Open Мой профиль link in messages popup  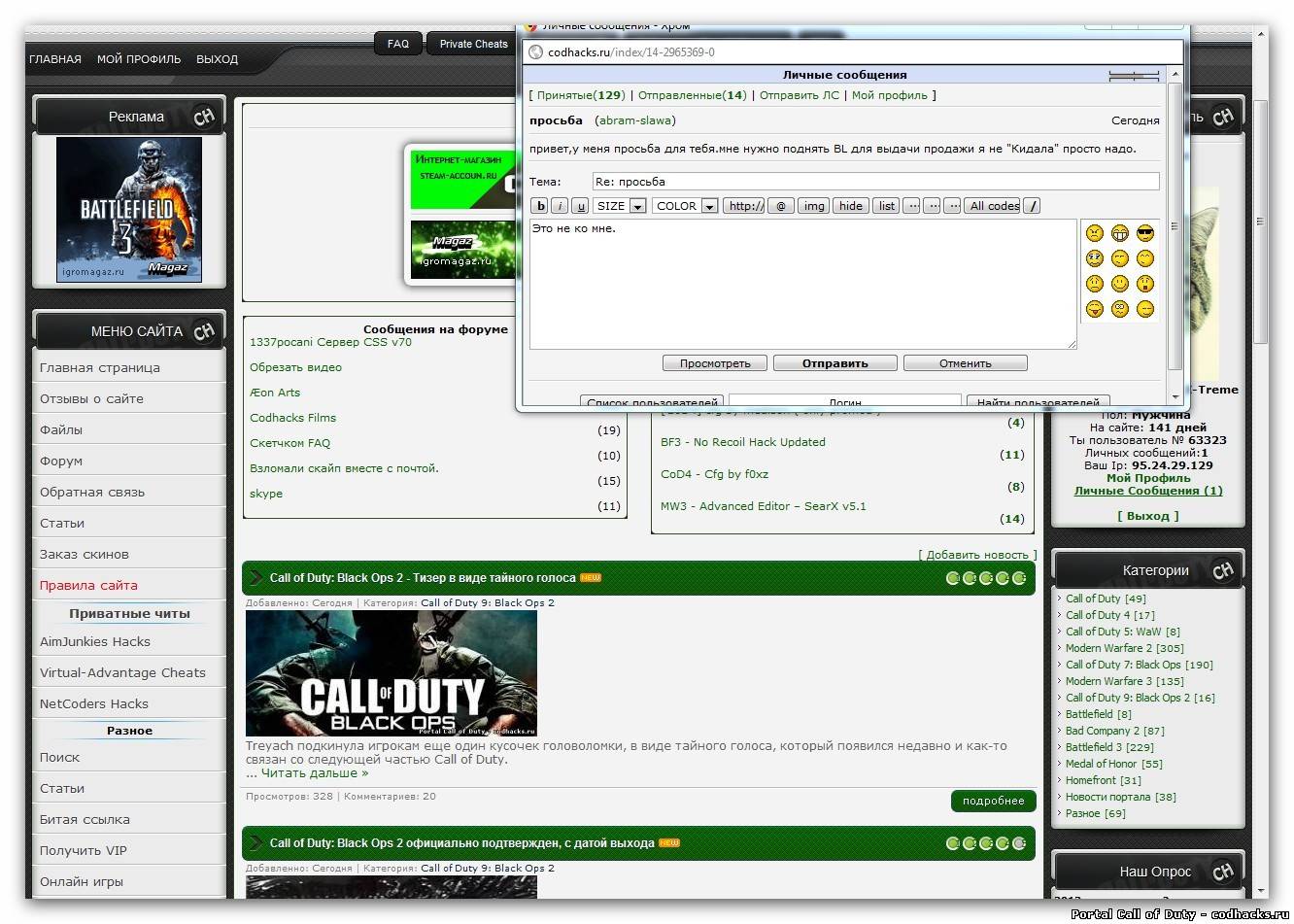tap(889, 95)
